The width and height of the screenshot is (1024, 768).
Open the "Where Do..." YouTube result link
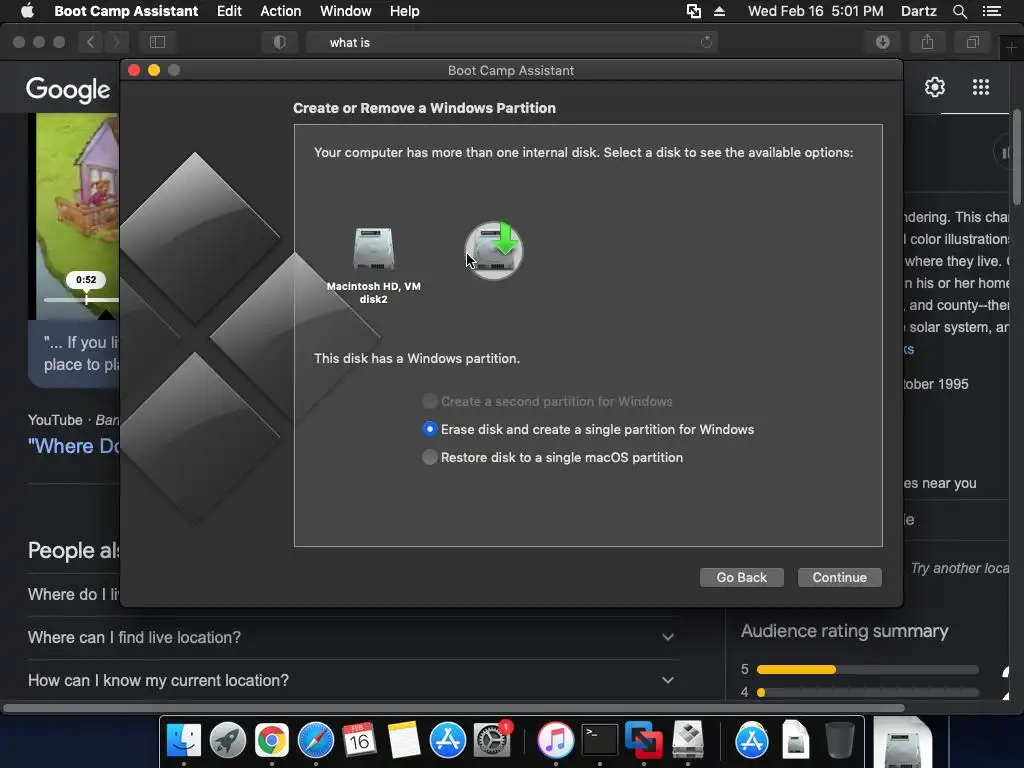coord(74,446)
